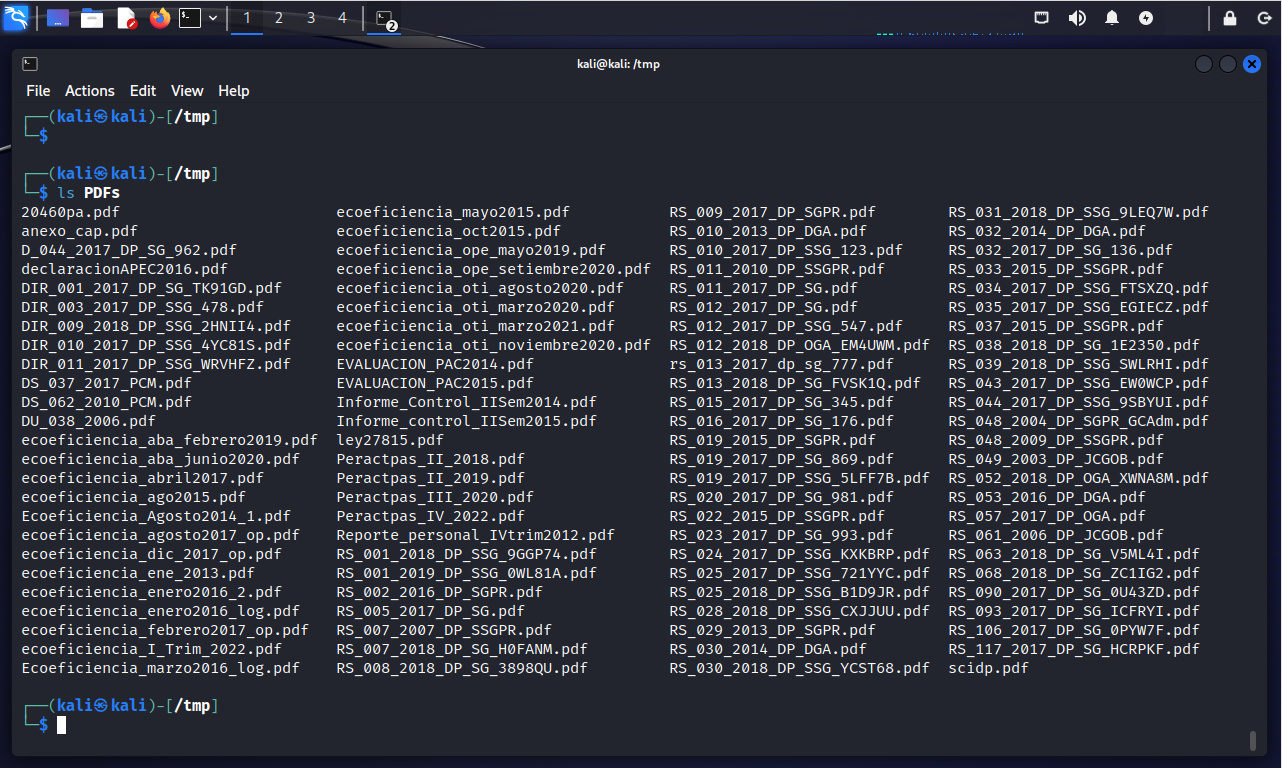
Task: Lock the screen with the padlock icon
Action: 1230,18
